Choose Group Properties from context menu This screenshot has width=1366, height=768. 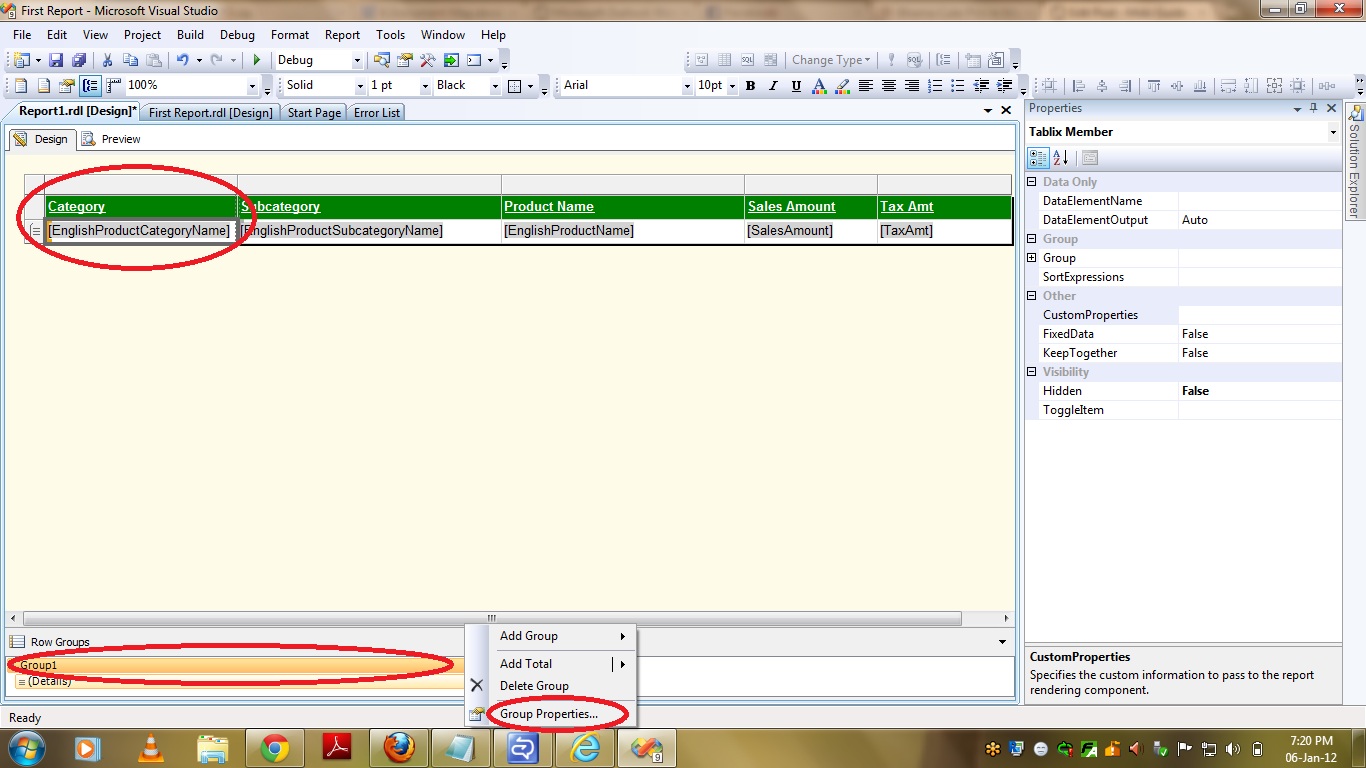pyautogui.click(x=549, y=714)
